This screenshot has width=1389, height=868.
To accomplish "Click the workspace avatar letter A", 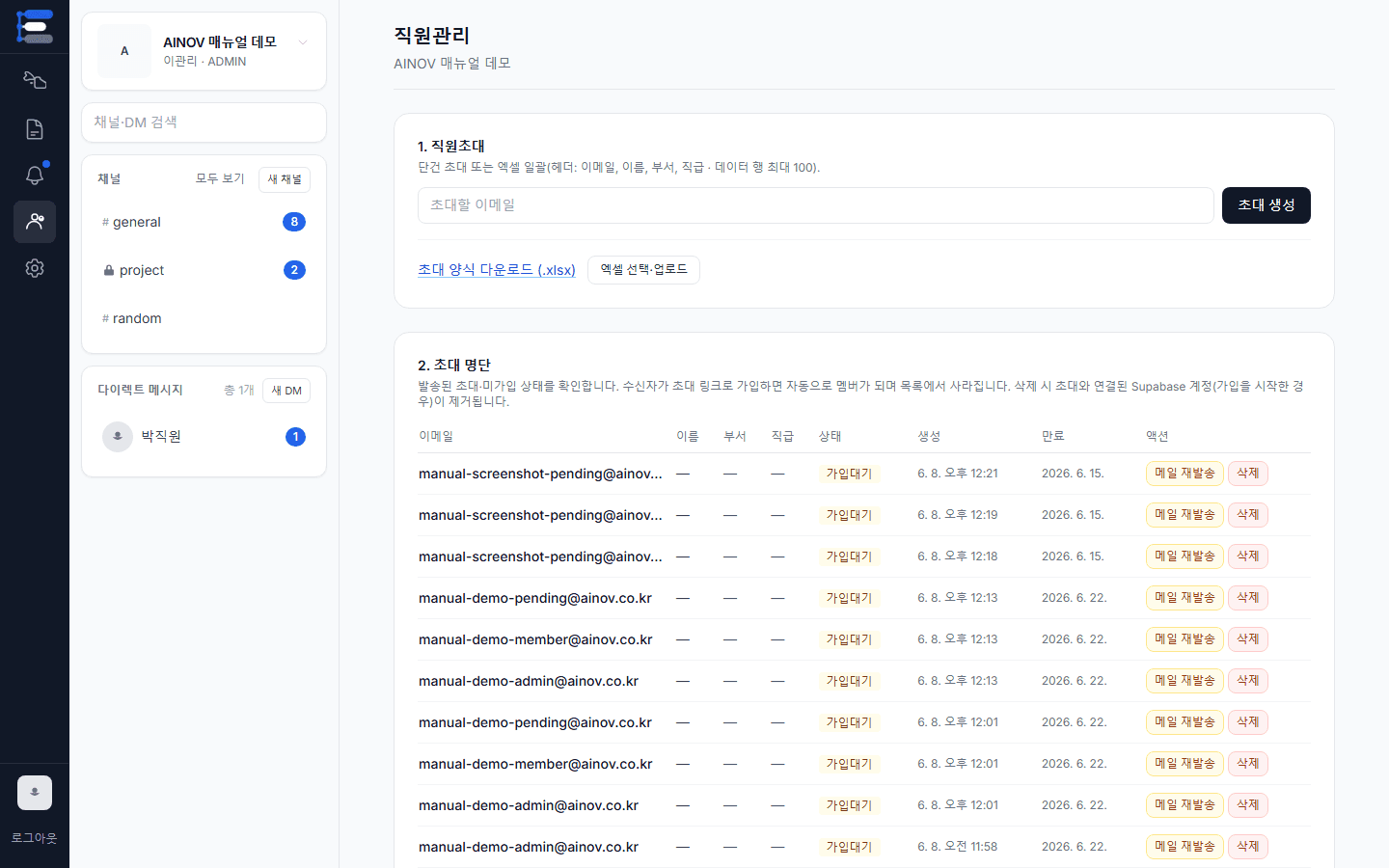I will tap(124, 51).
